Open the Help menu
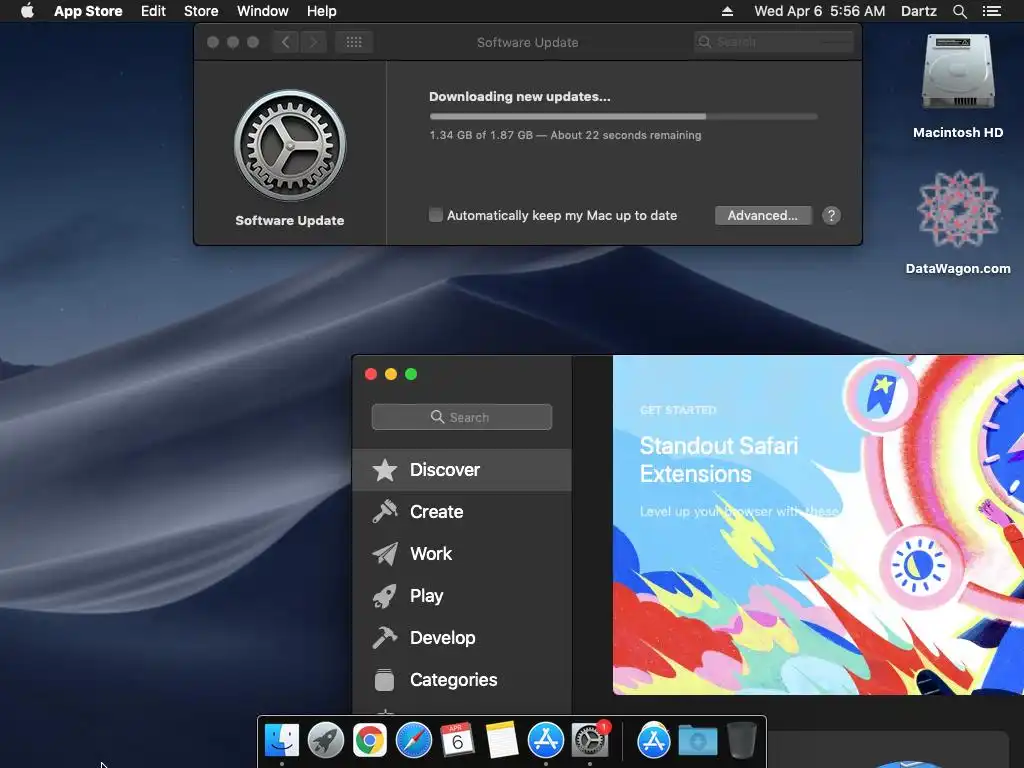The height and width of the screenshot is (768, 1024). tap(322, 11)
